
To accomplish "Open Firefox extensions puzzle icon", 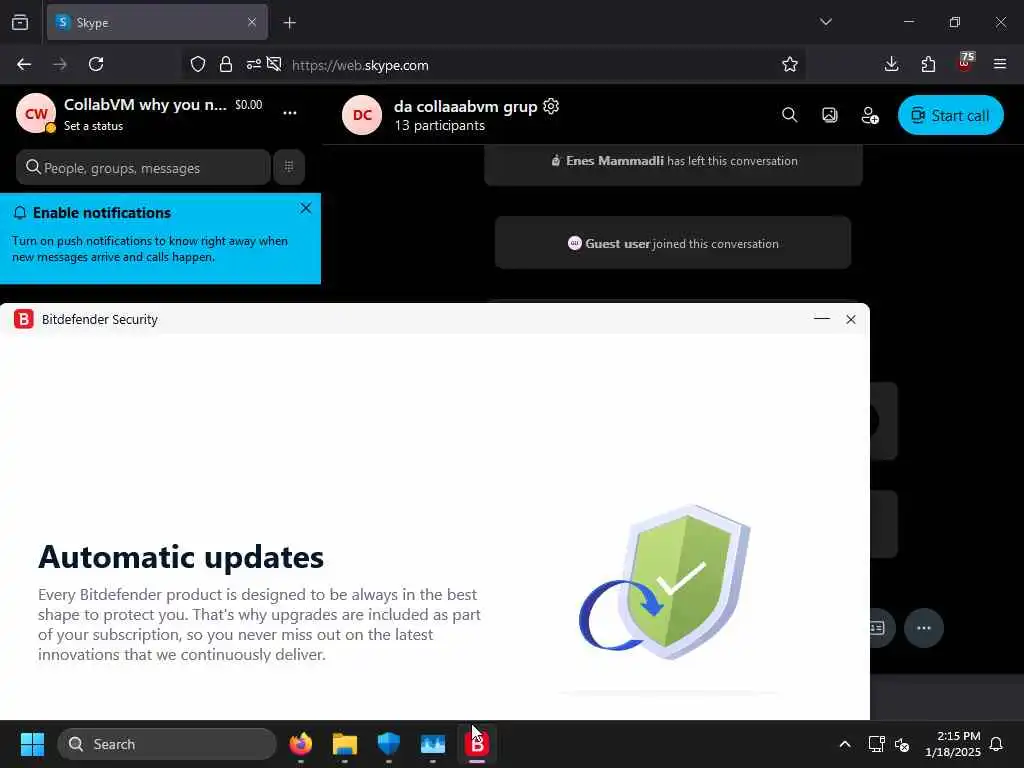I will [928, 64].
